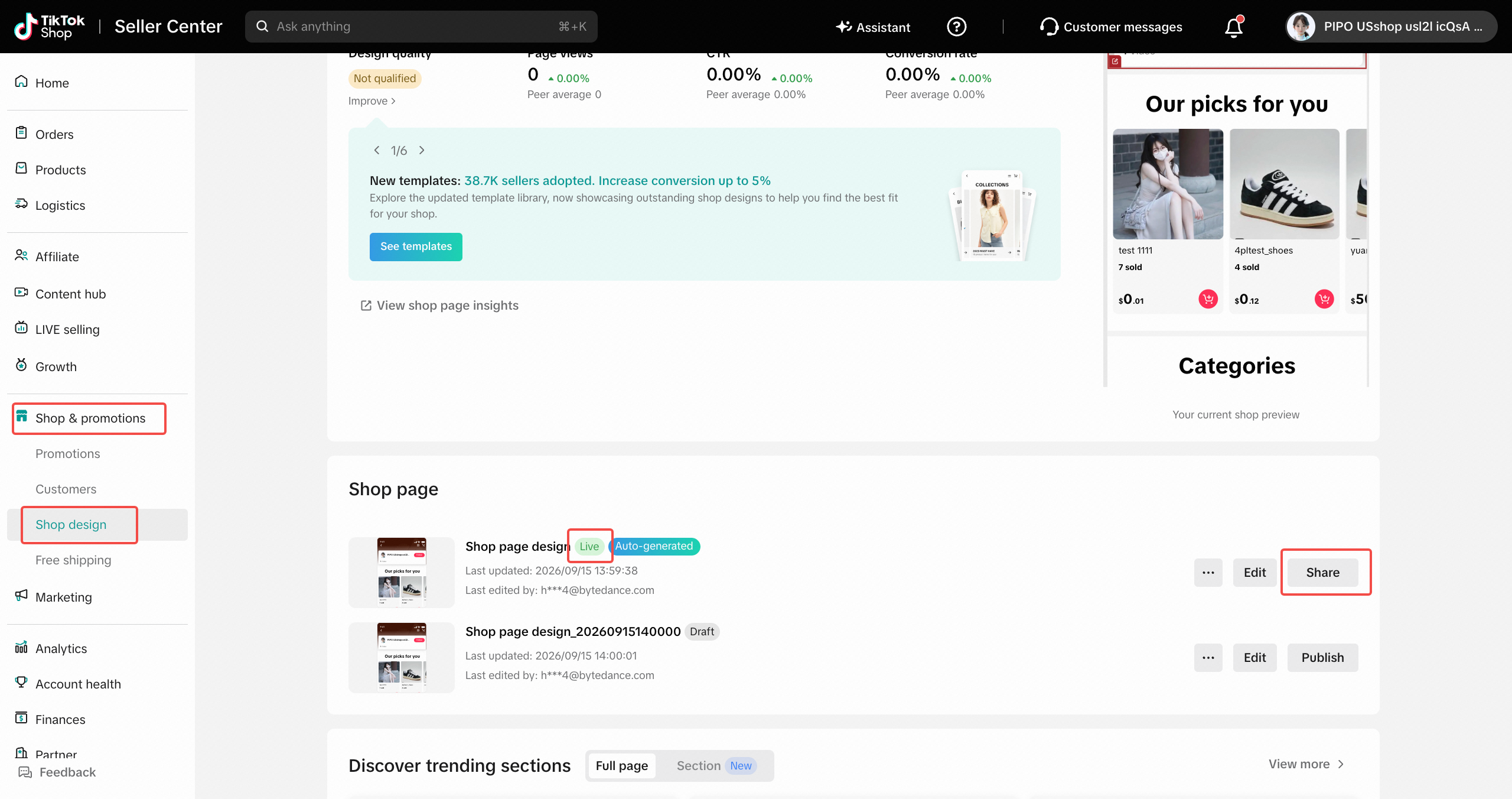Edit the draft shop page design

(x=1254, y=658)
